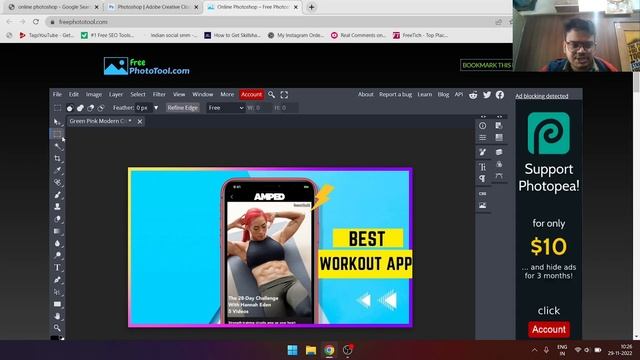Open File Explorer from taskbar
640x360 pixels.
tap(311, 350)
